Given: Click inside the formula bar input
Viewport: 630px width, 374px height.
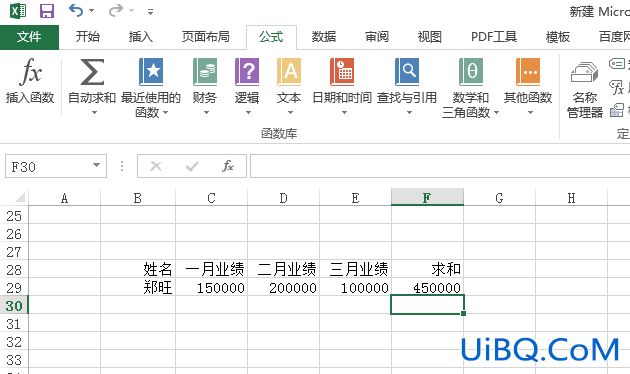Looking at the screenshot, I should (440, 166).
